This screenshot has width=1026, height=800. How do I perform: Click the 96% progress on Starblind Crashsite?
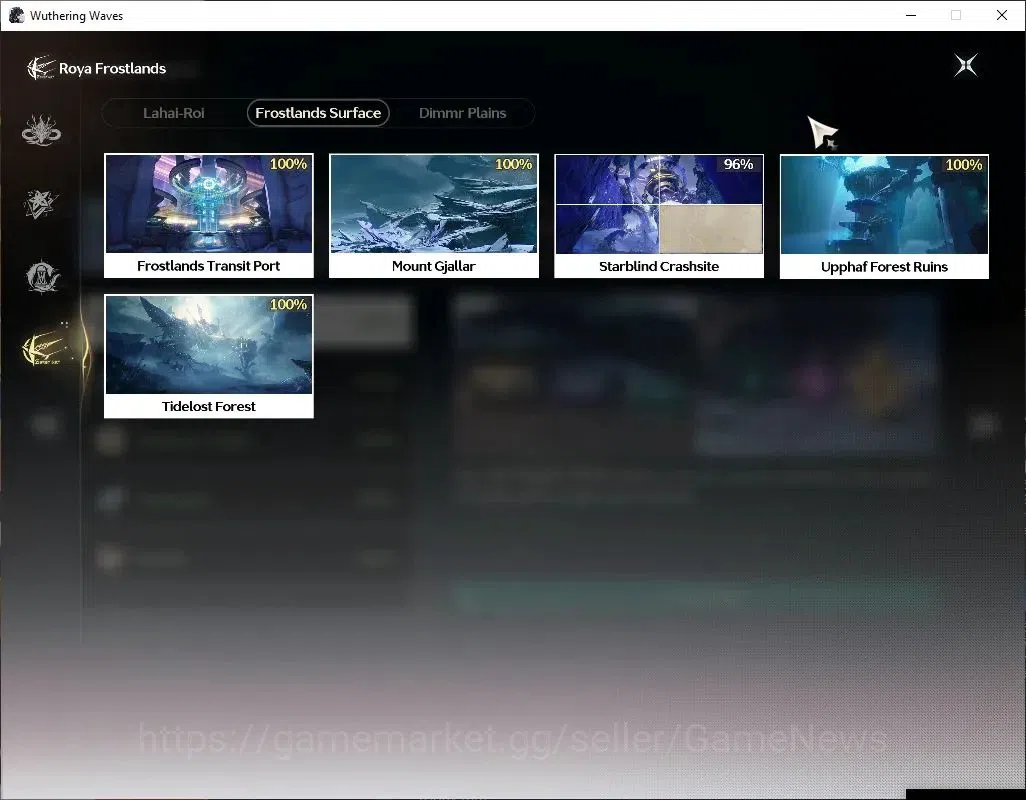(x=738, y=164)
